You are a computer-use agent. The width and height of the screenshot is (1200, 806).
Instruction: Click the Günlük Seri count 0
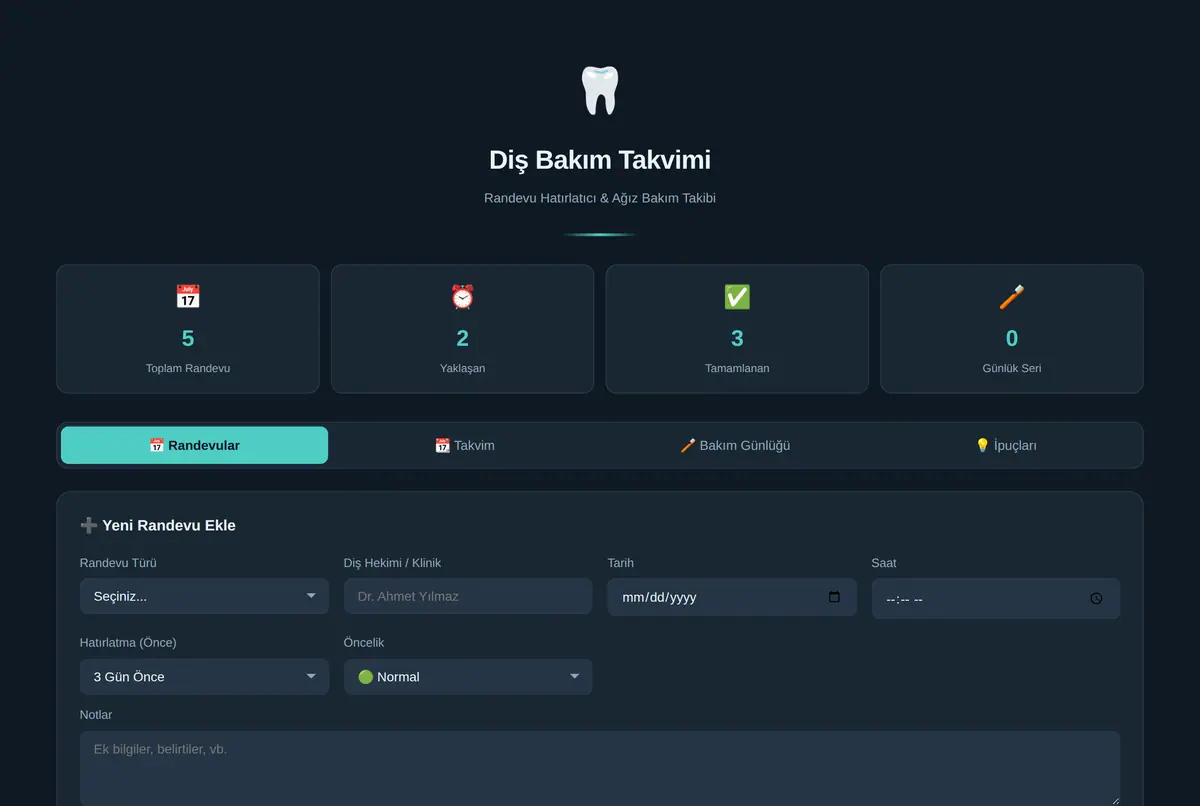click(x=1012, y=338)
